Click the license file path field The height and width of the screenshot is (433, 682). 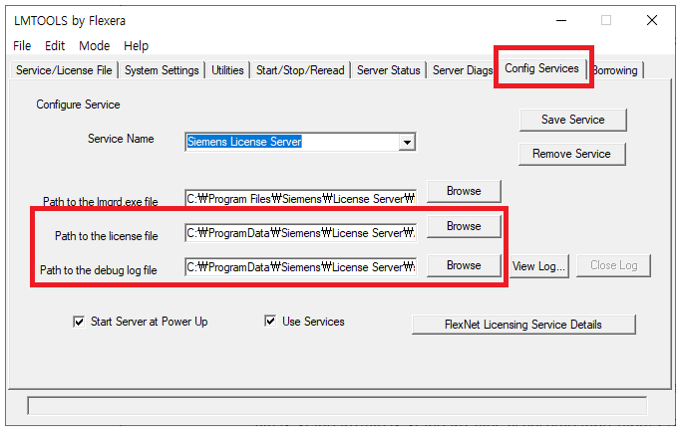pos(301,233)
